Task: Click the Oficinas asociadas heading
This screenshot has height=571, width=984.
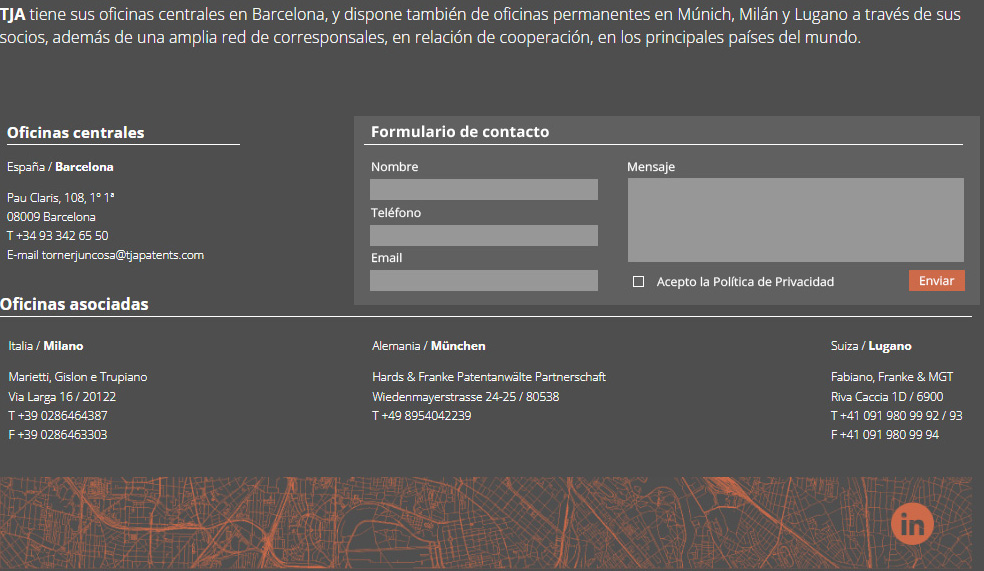Action: (75, 304)
